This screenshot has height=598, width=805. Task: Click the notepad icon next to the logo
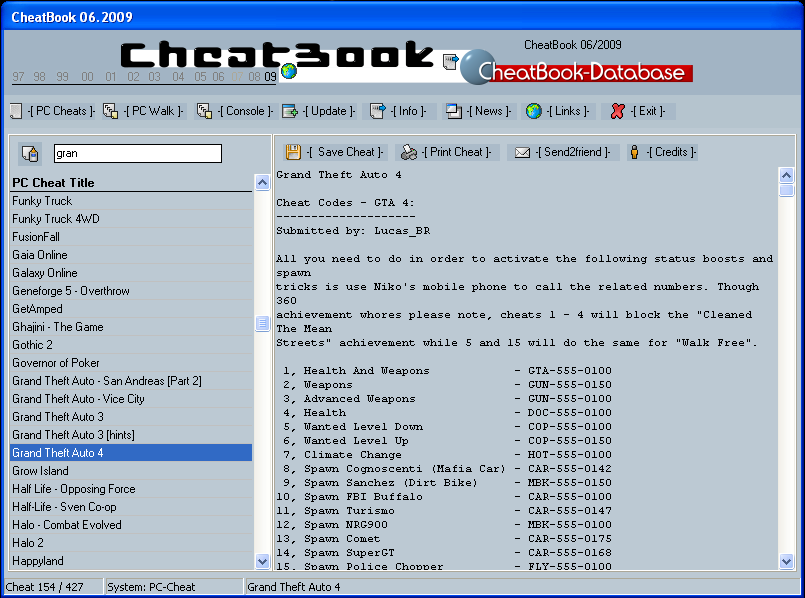[450, 62]
